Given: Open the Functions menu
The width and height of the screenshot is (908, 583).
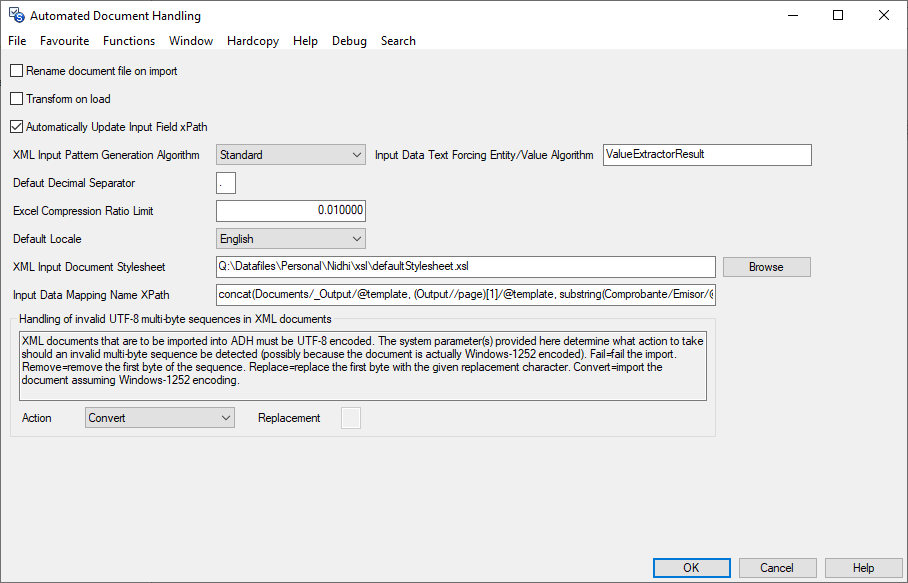Looking at the screenshot, I should (x=129, y=41).
